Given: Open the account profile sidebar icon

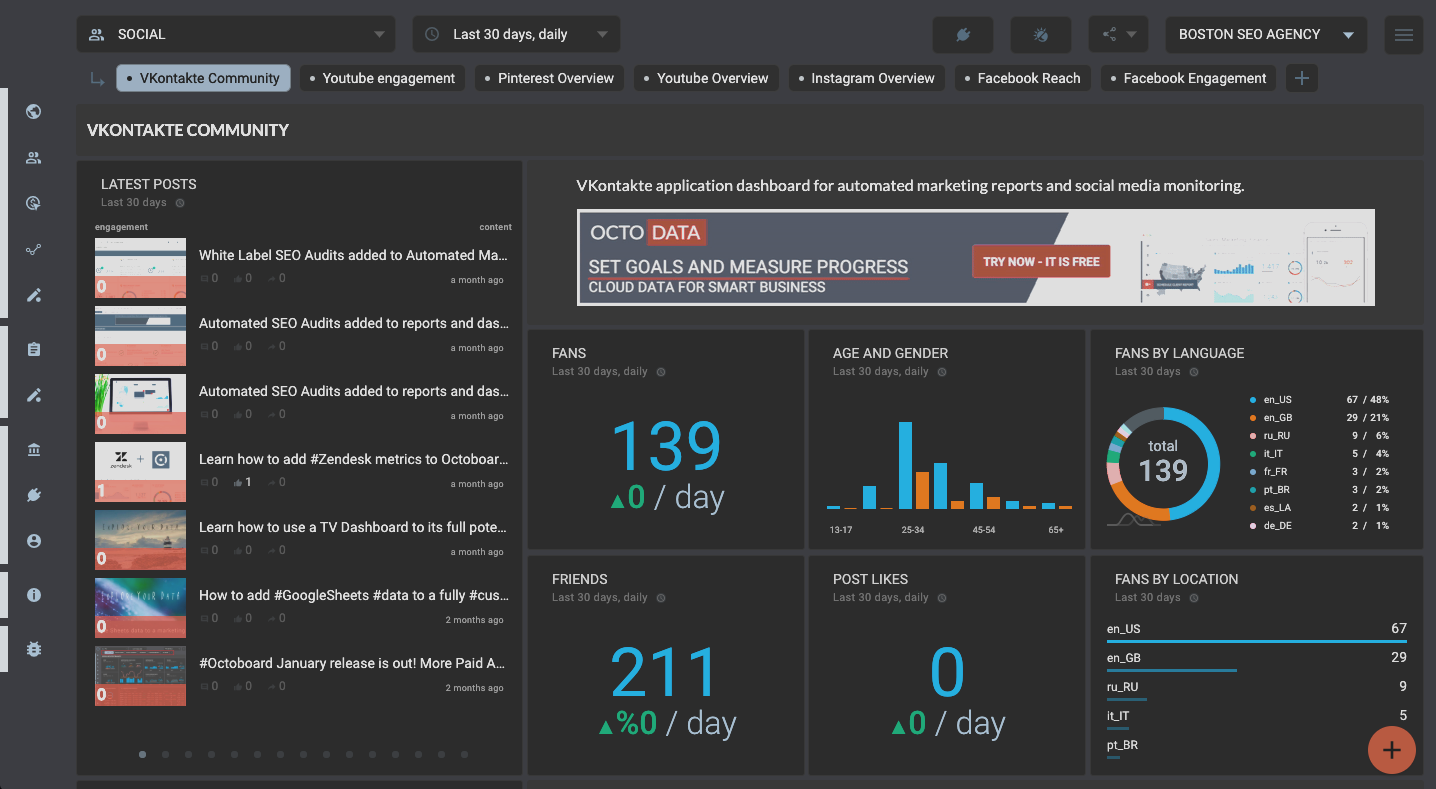Looking at the screenshot, I should point(34,541).
